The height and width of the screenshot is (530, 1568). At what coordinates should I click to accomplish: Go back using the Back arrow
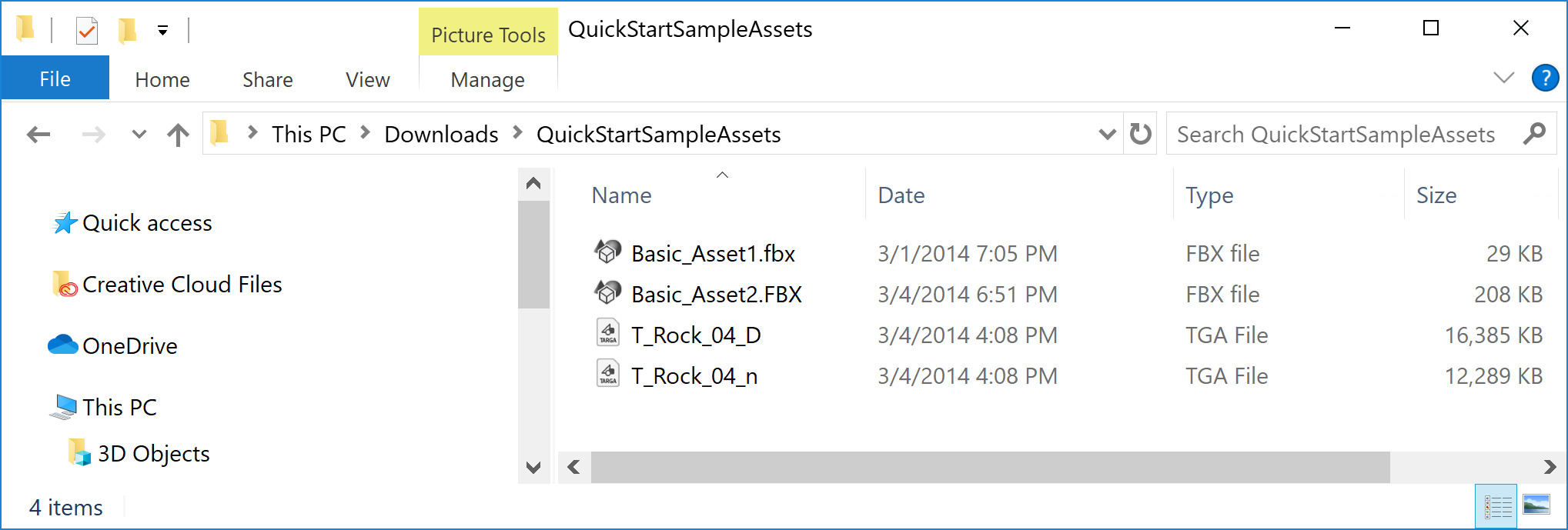pyautogui.click(x=38, y=135)
